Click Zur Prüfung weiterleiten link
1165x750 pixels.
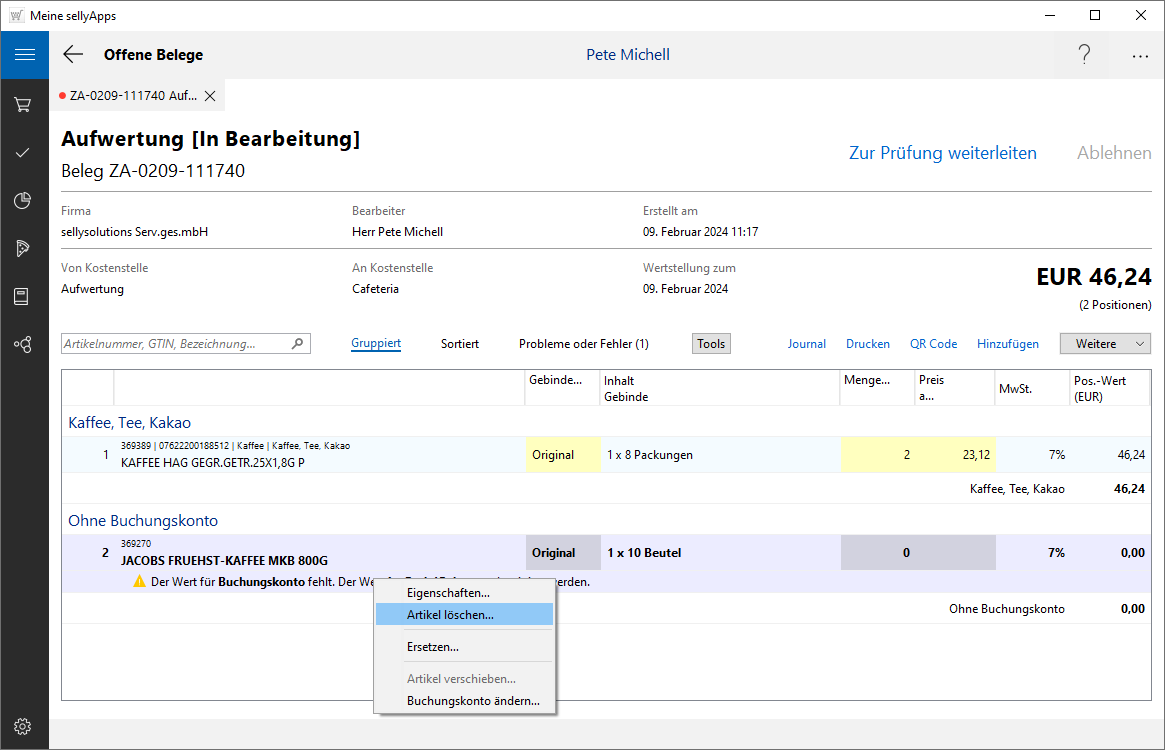coord(942,153)
